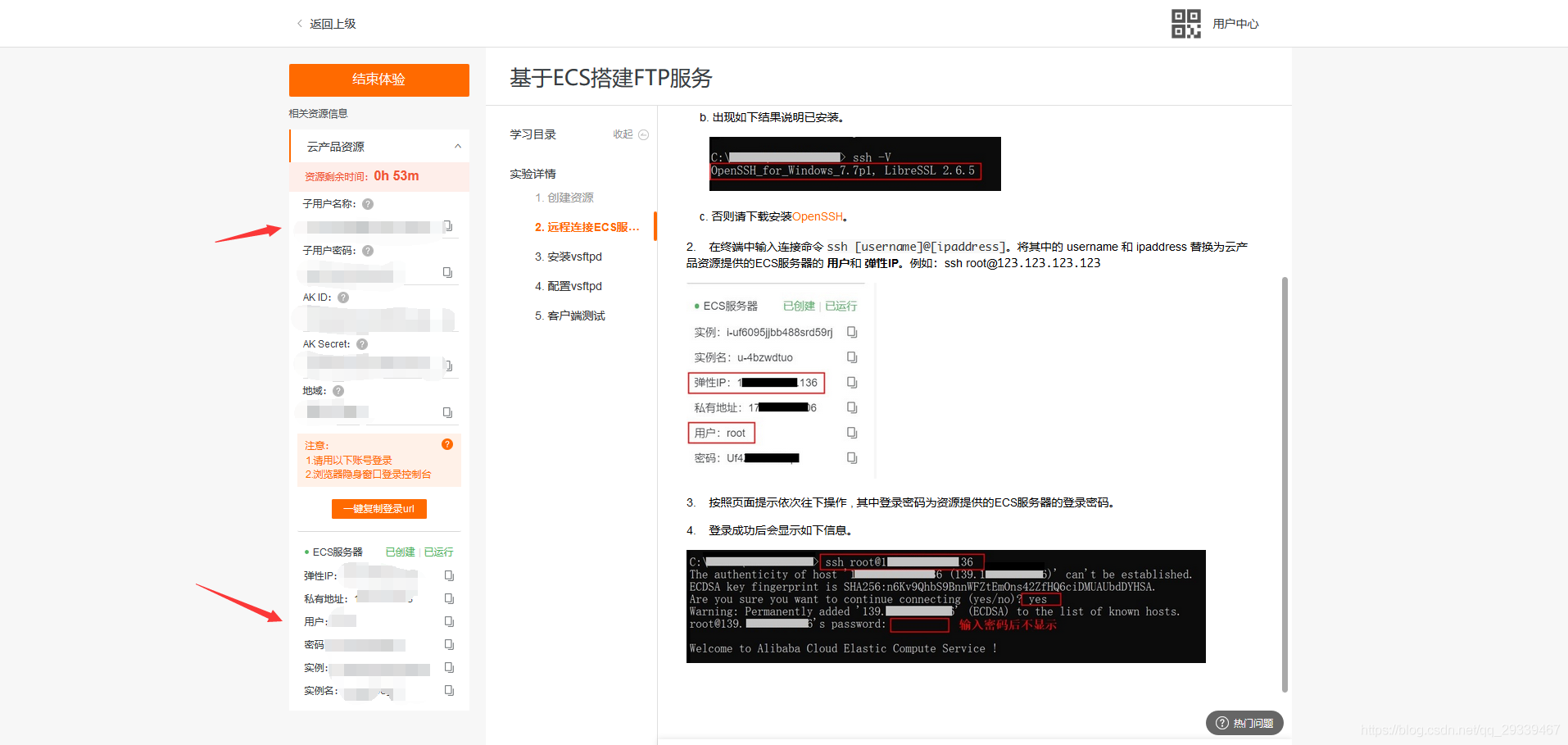Click 一键复制登录url button
This screenshot has height=745, width=1568.
[x=379, y=509]
